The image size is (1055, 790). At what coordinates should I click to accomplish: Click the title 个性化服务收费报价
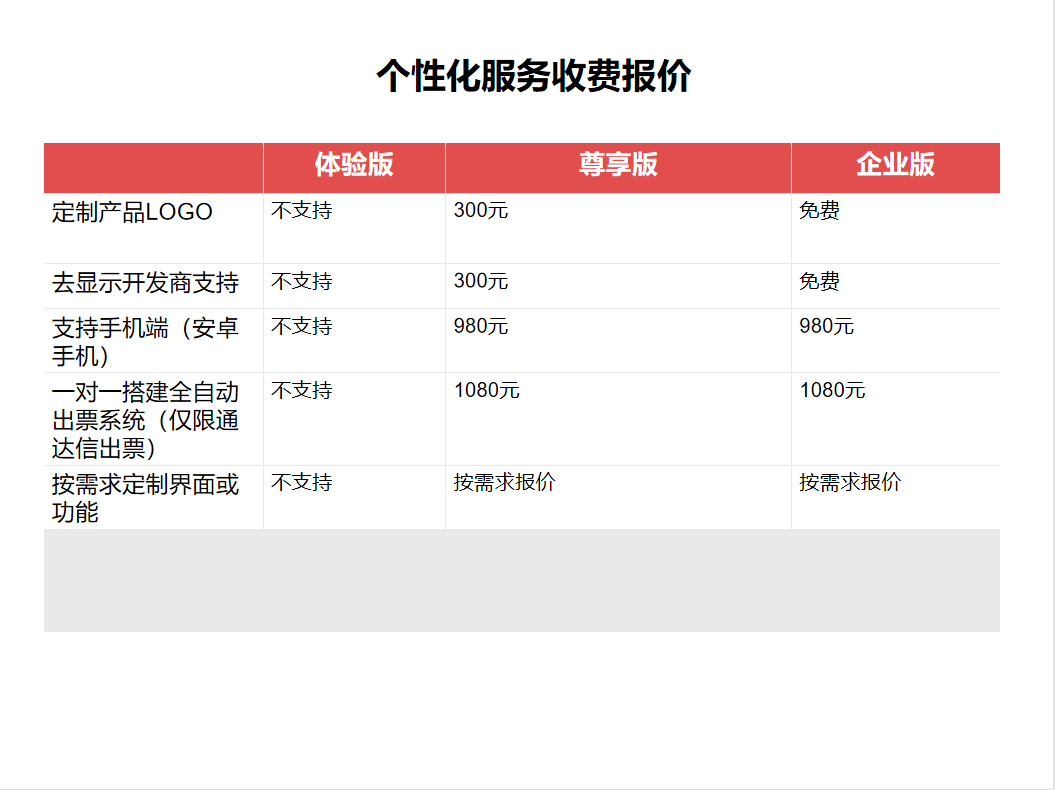pos(533,76)
